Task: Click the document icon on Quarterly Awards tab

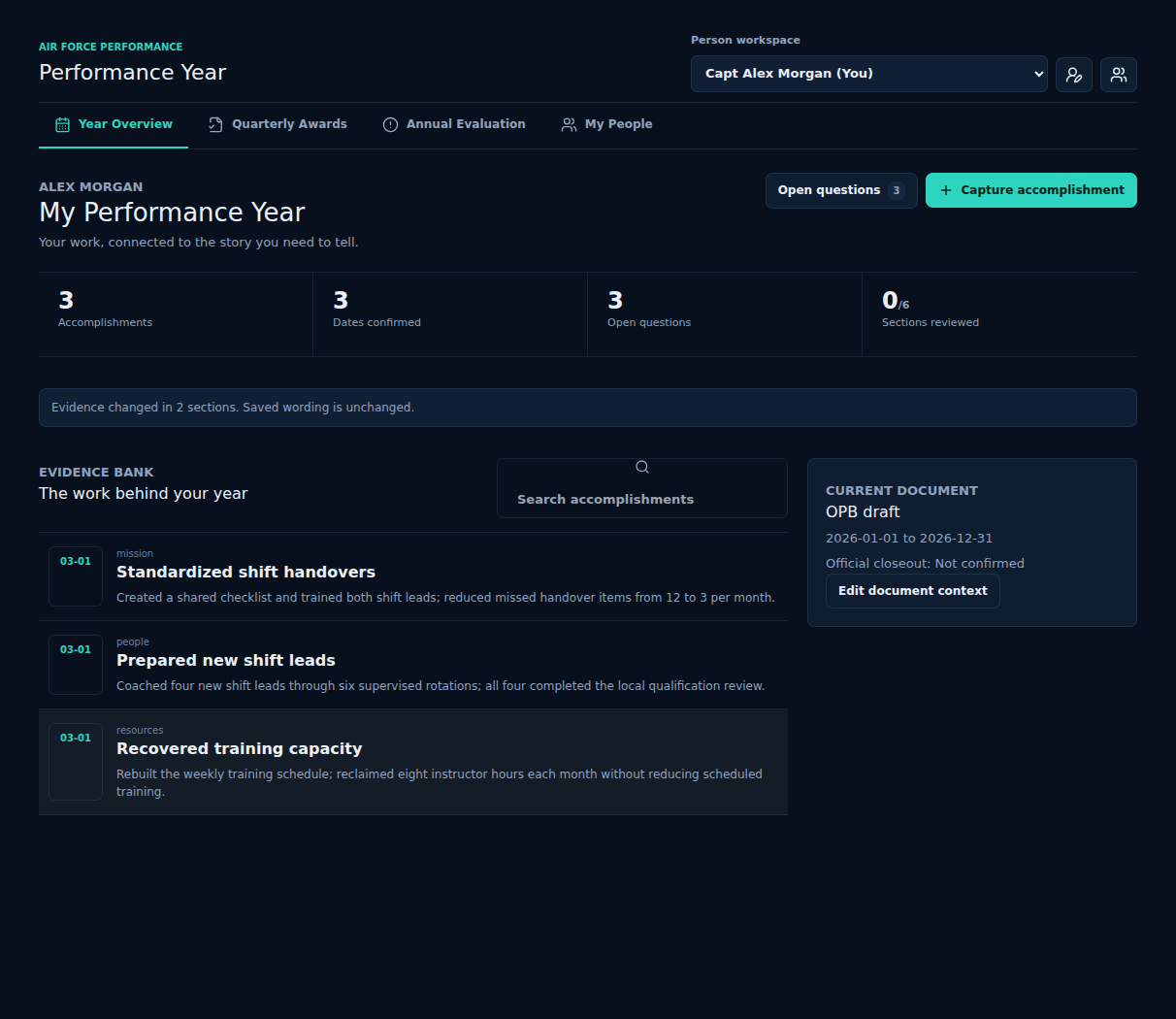Action: coord(215,124)
